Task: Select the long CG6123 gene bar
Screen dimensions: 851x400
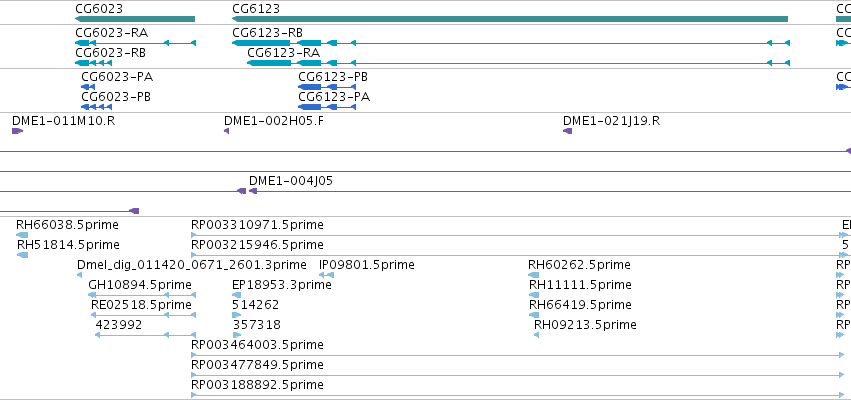Action: pyautogui.click(x=510, y=19)
